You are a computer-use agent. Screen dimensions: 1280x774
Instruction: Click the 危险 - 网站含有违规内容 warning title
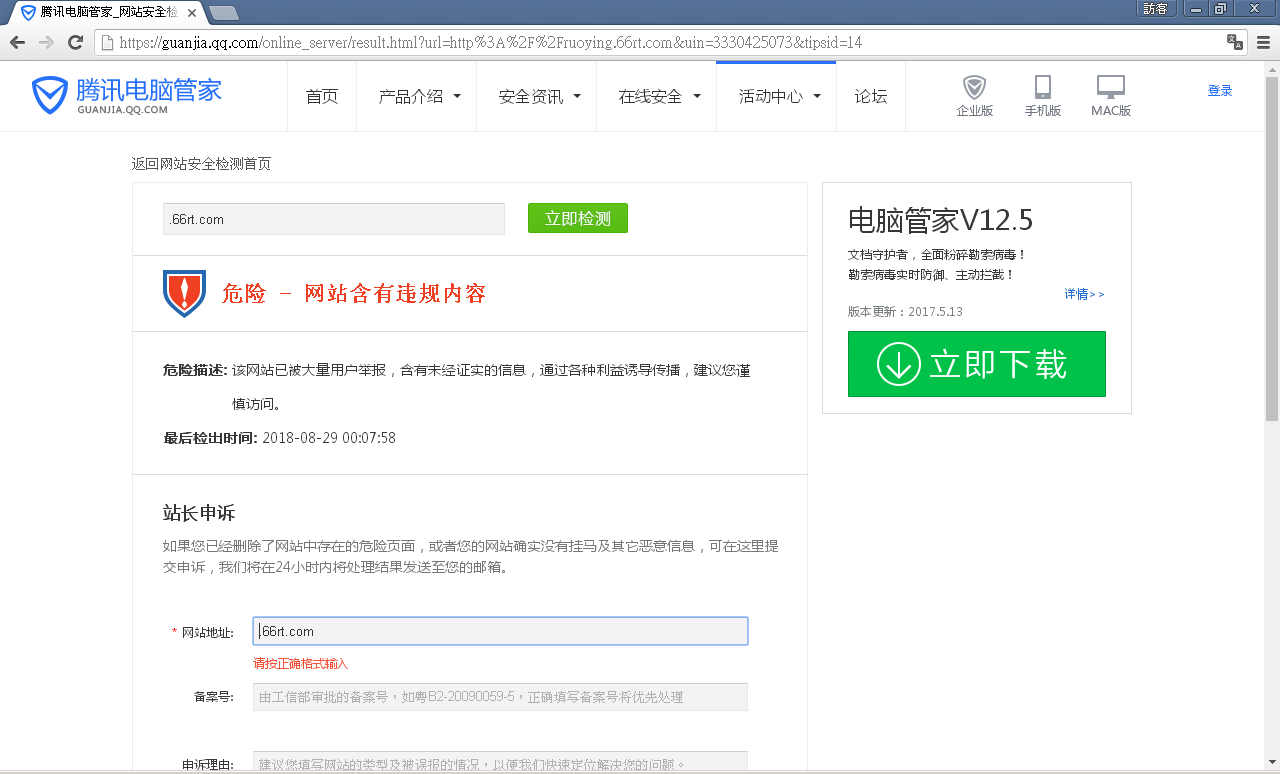click(x=354, y=293)
